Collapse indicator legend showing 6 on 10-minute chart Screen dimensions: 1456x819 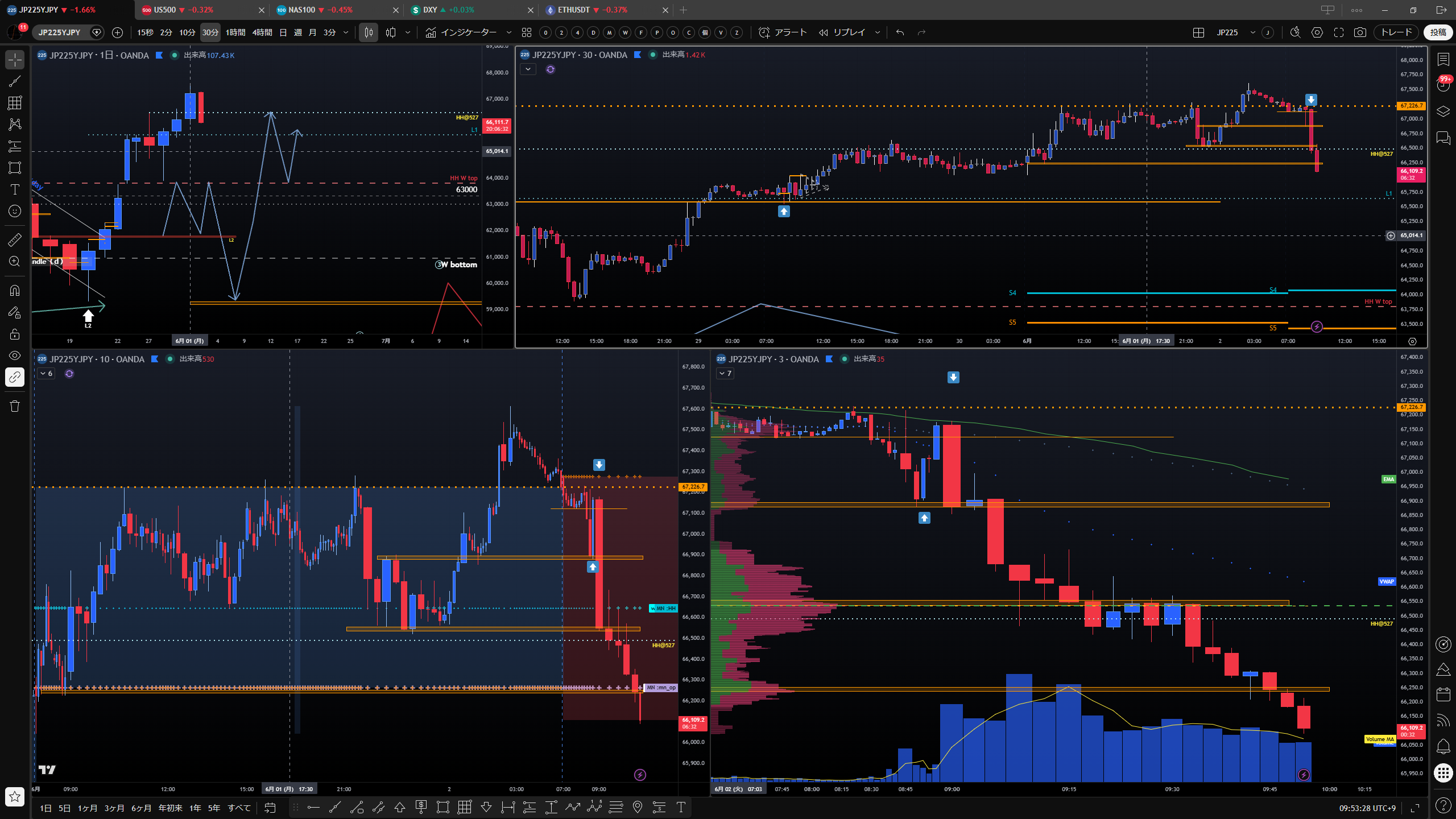pyautogui.click(x=46, y=374)
